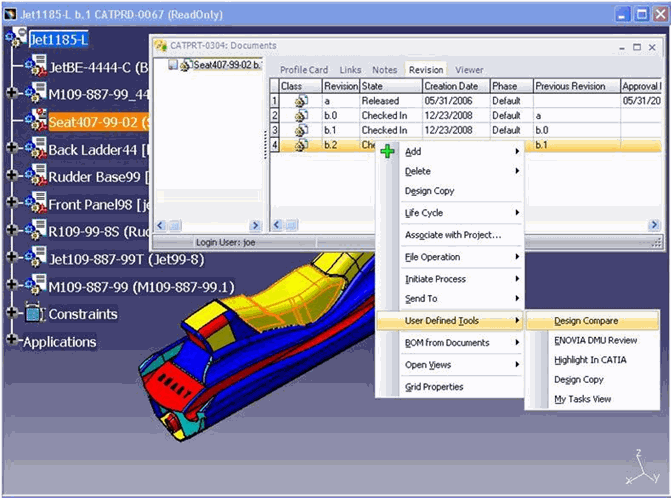671x498 pixels.
Task: Select Design Compare in submenu
Action: coord(592,321)
